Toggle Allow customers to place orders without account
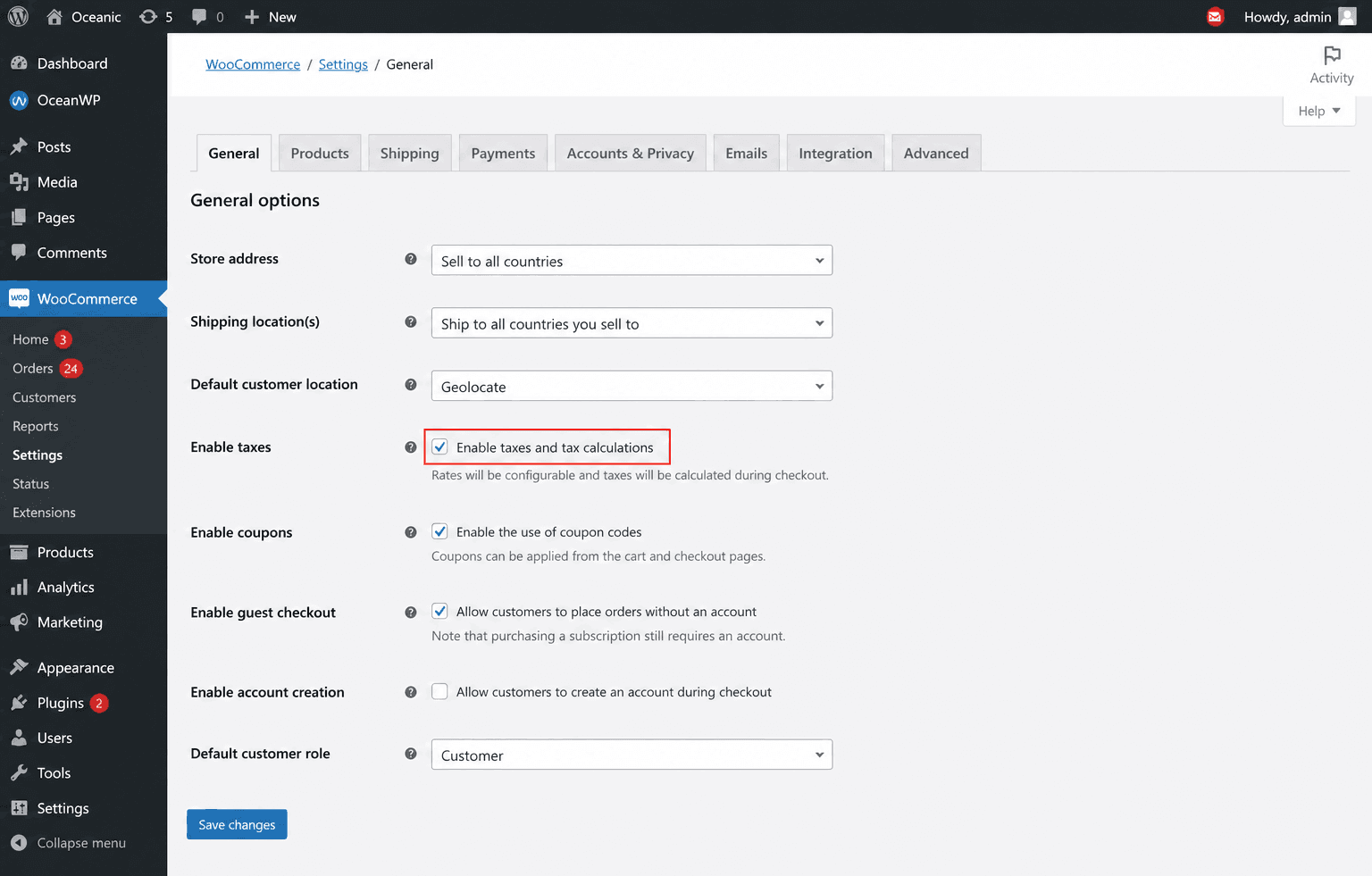1372x876 pixels. 439,611
